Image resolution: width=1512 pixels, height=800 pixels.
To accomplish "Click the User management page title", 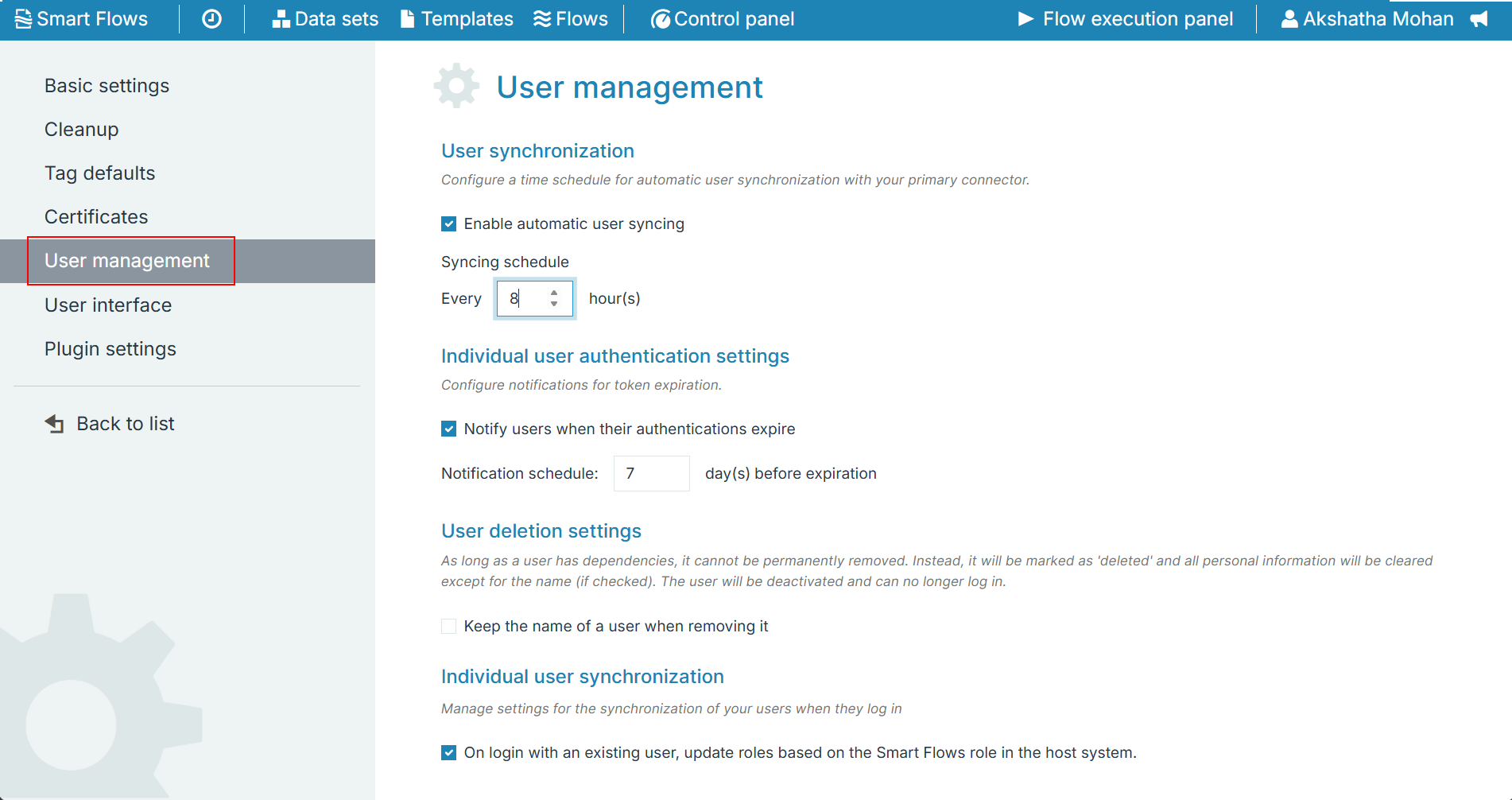I will [630, 87].
